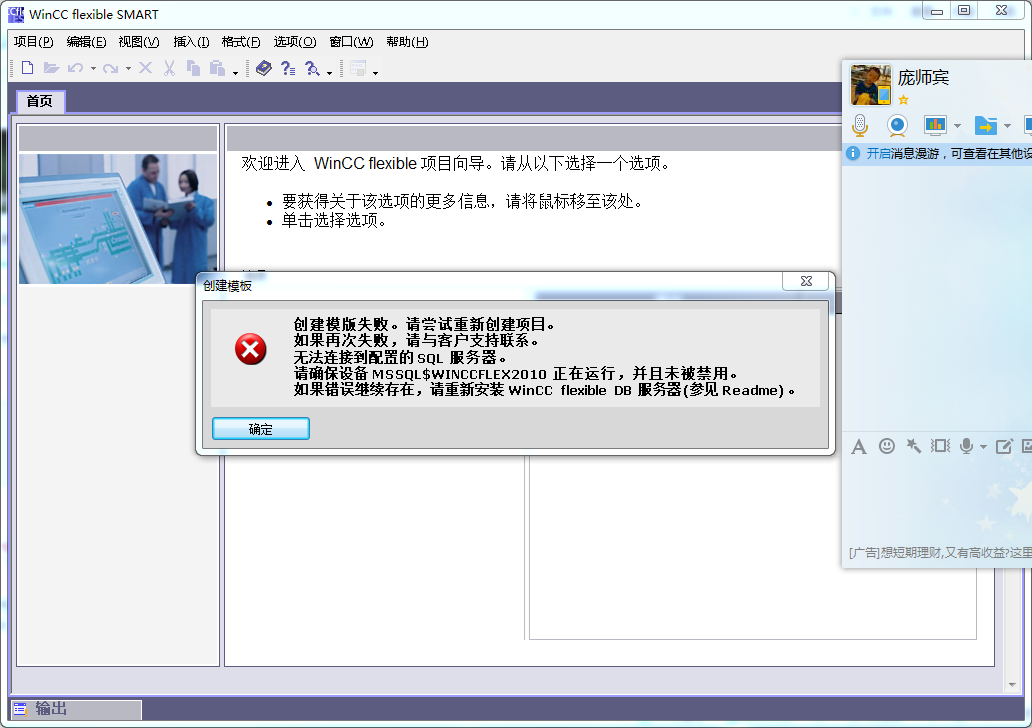Open the help book icon
Image resolution: width=1032 pixels, height=728 pixels.
click(264, 68)
